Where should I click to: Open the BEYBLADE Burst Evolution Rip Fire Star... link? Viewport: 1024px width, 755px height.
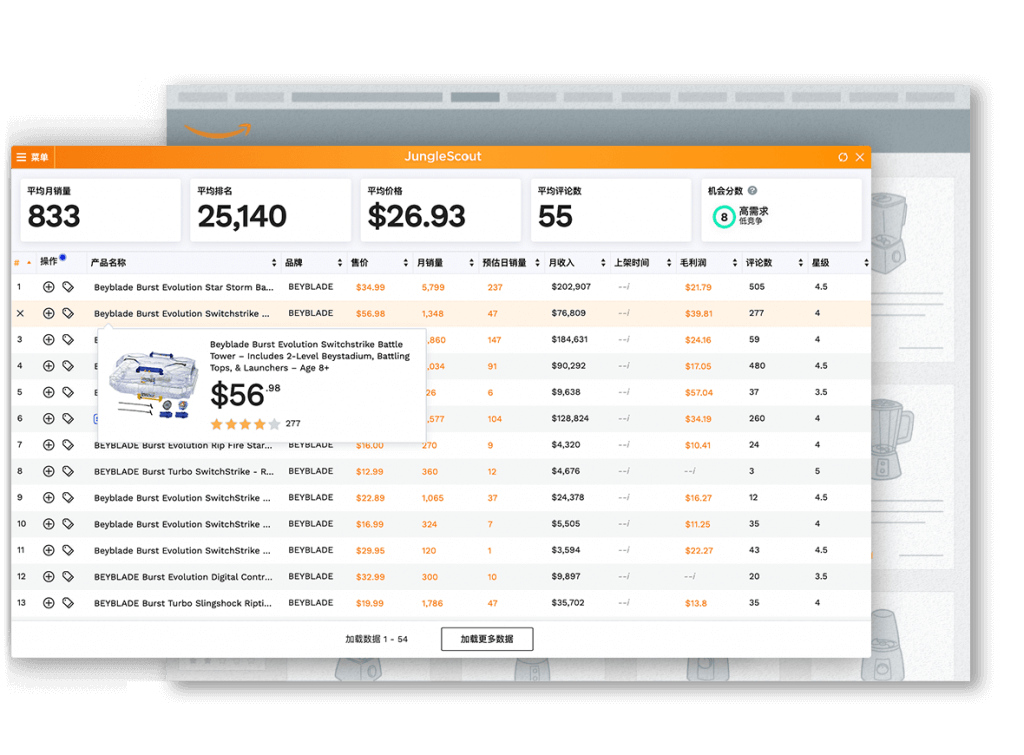click(183, 445)
